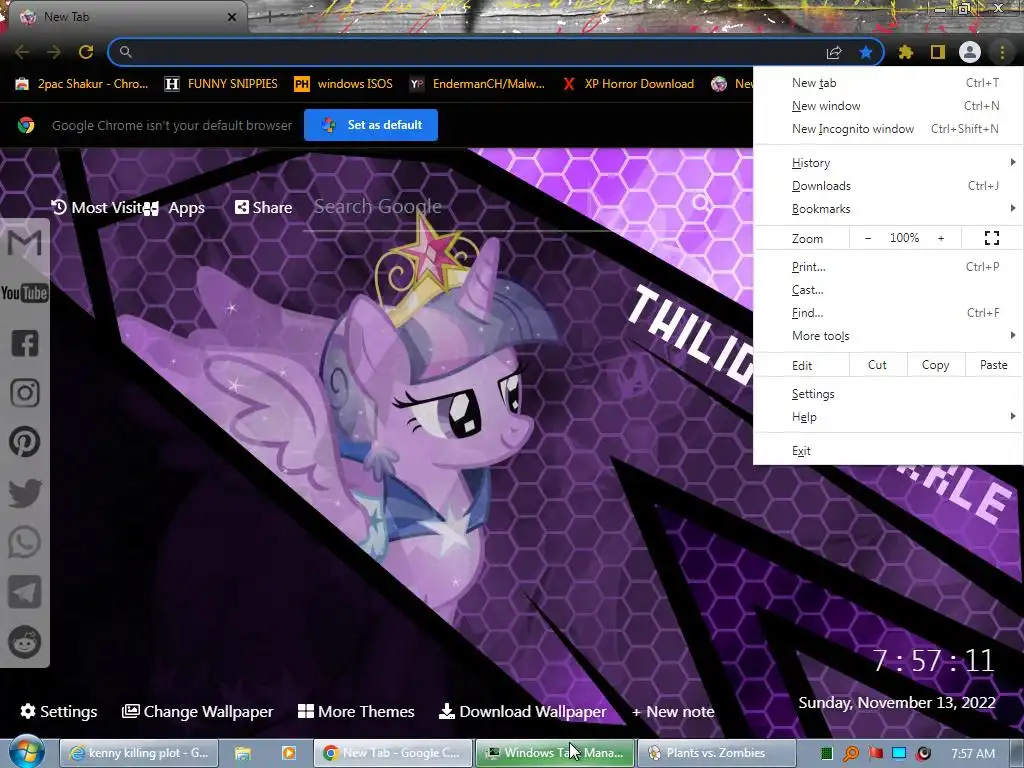Open Facebook shortcut in the sidebar

click(25, 343)
